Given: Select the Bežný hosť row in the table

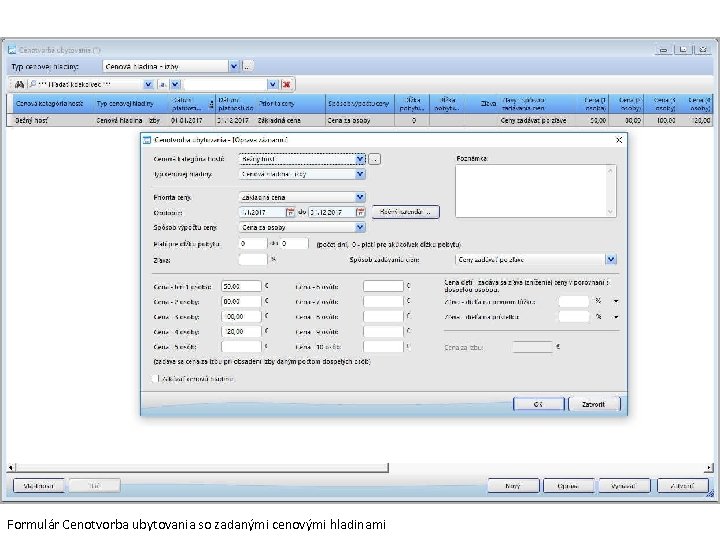Looking at the screenshot, I should [x=360, y=120].
